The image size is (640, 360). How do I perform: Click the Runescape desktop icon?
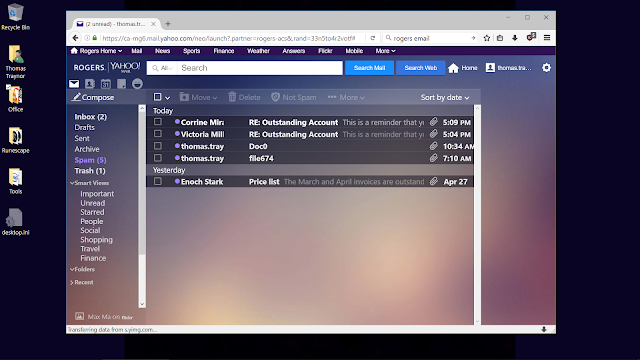16,140
